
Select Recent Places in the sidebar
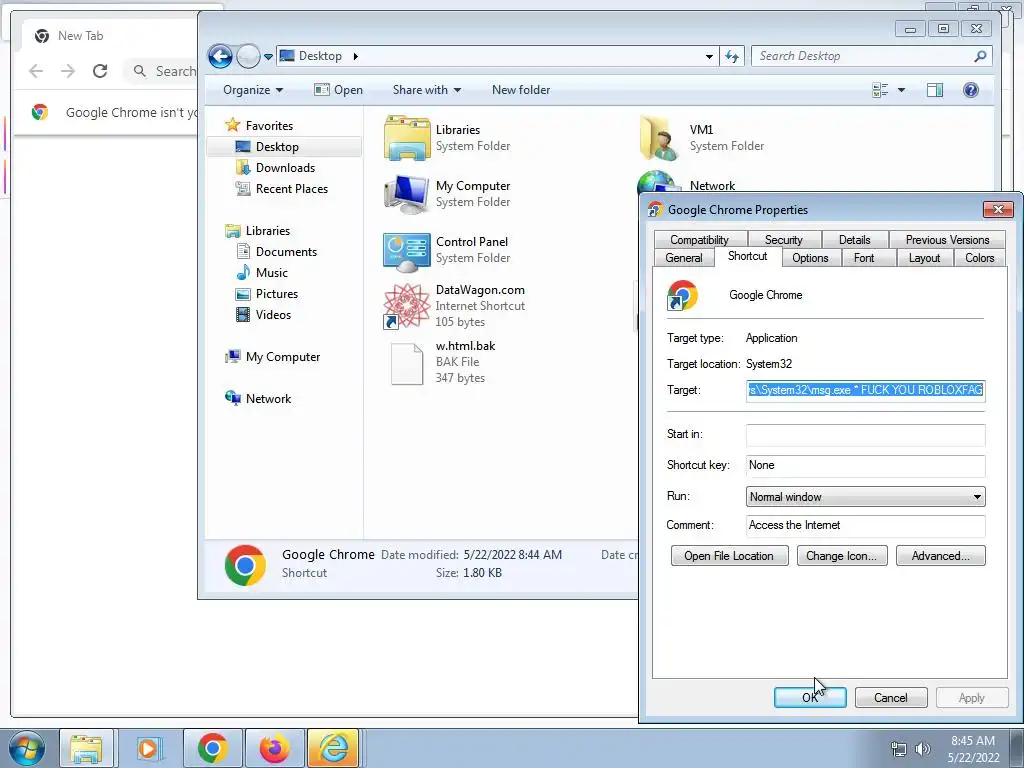(x=281, y=189)
